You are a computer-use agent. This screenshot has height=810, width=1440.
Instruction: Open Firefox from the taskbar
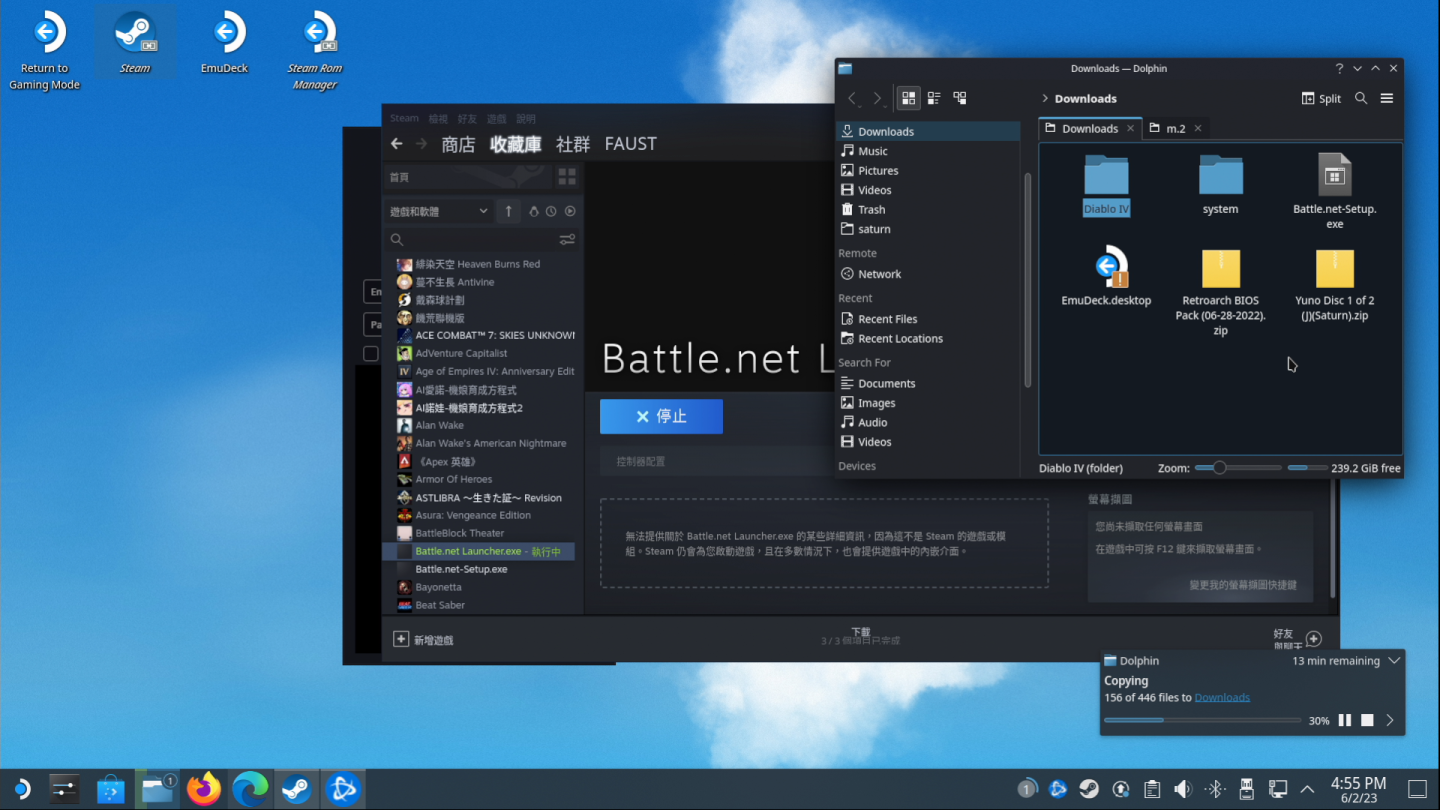click(204, 789)
